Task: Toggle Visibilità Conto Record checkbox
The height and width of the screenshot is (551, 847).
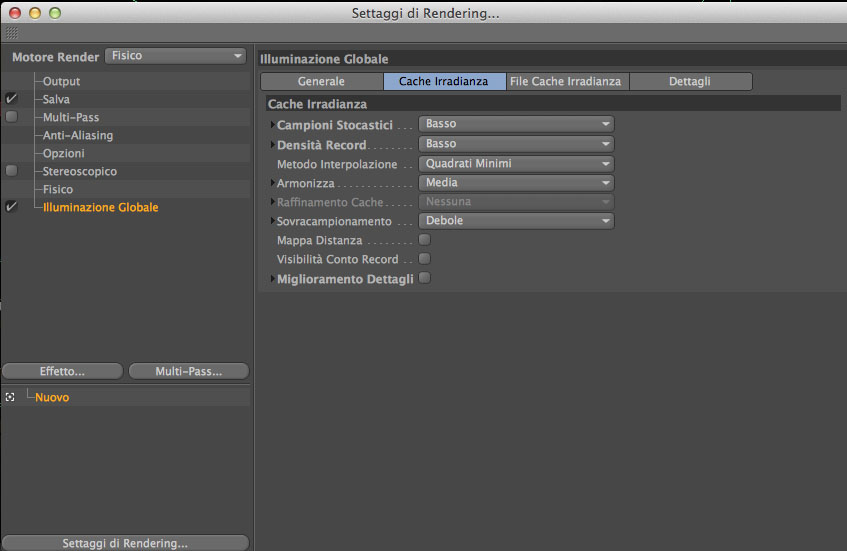Action: [425, 259]
